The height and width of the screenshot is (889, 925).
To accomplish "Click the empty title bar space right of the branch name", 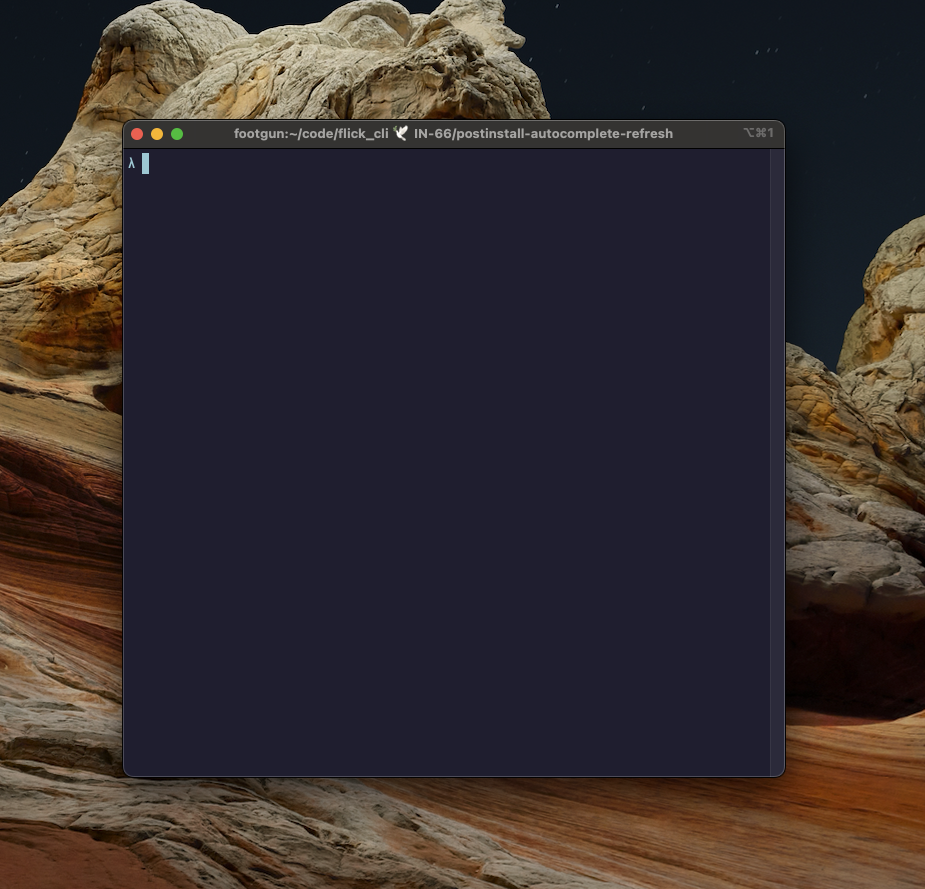I will 706,134.
